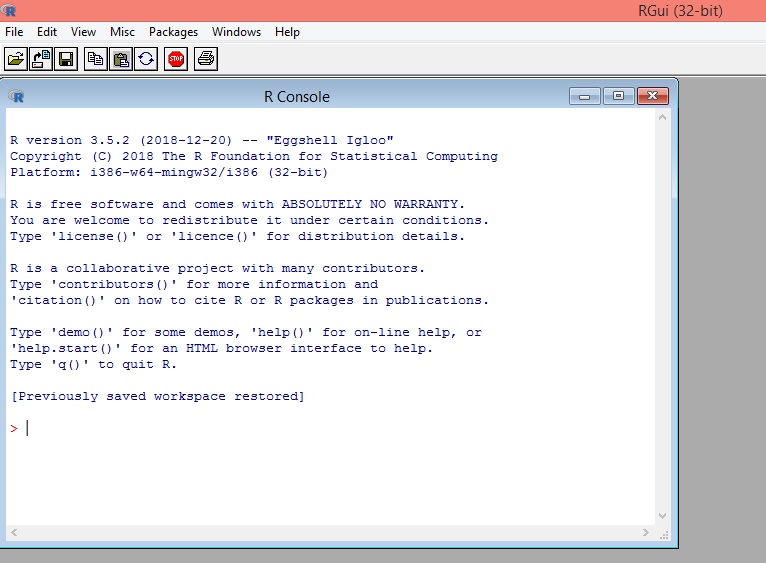Viewport: 766px width, 563px height.
Task: Click the 'help.start()' HTML browser line
Action: pyautogui.click(x=221, y=348)
